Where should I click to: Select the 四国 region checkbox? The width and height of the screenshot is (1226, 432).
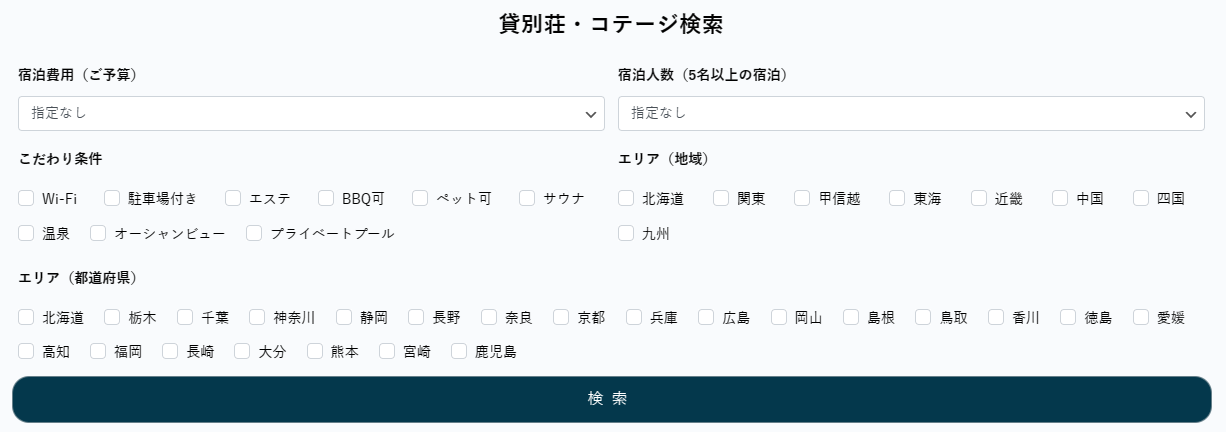[1141, 198]
